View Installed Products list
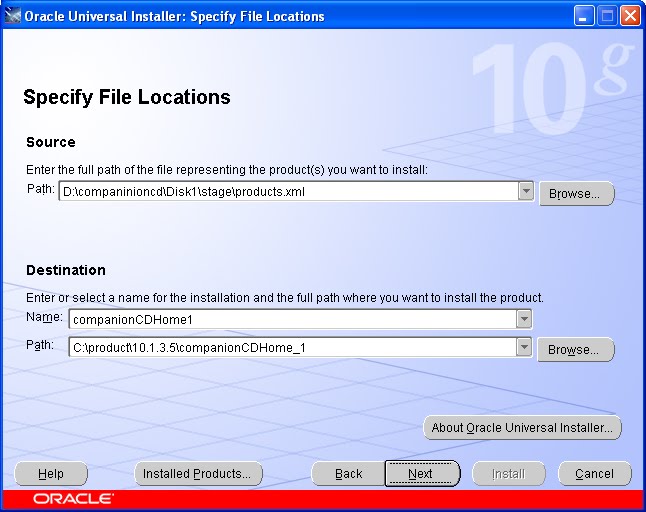This screenshot has height=512, width=646. coord(198,474)
